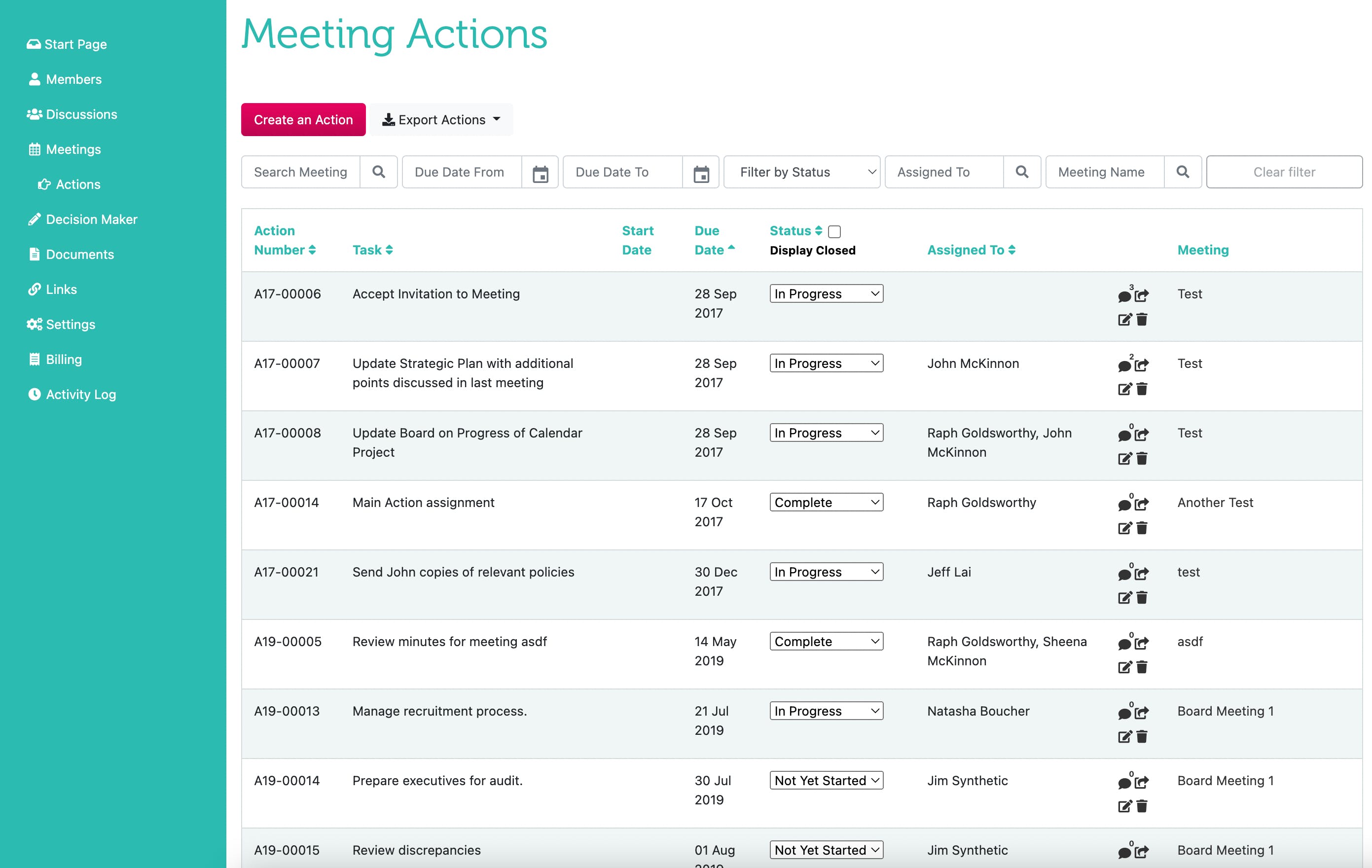The width and height of the screenshot is (1372, 868).
Task: Open comments for action A17-00006
Action: click(x=1124, y=296)
